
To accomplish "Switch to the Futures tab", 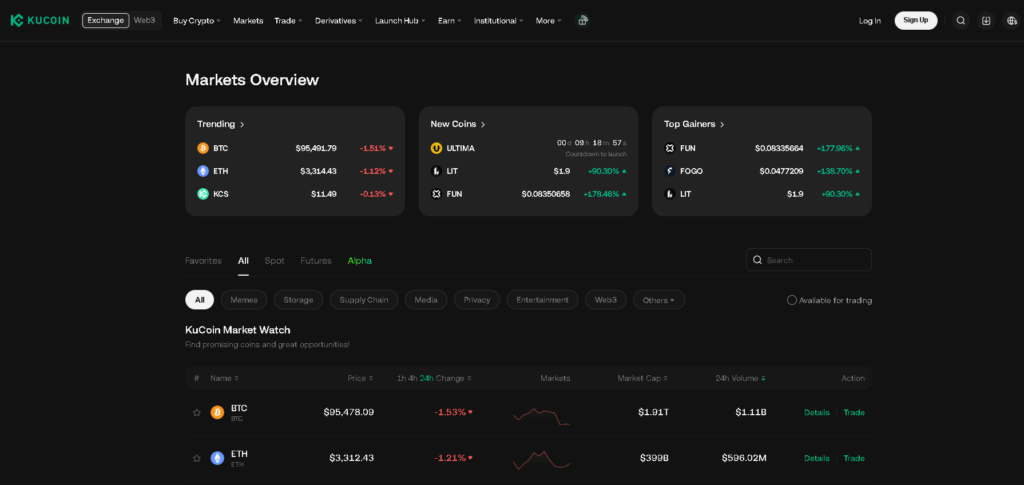I will tap(316, 260).
